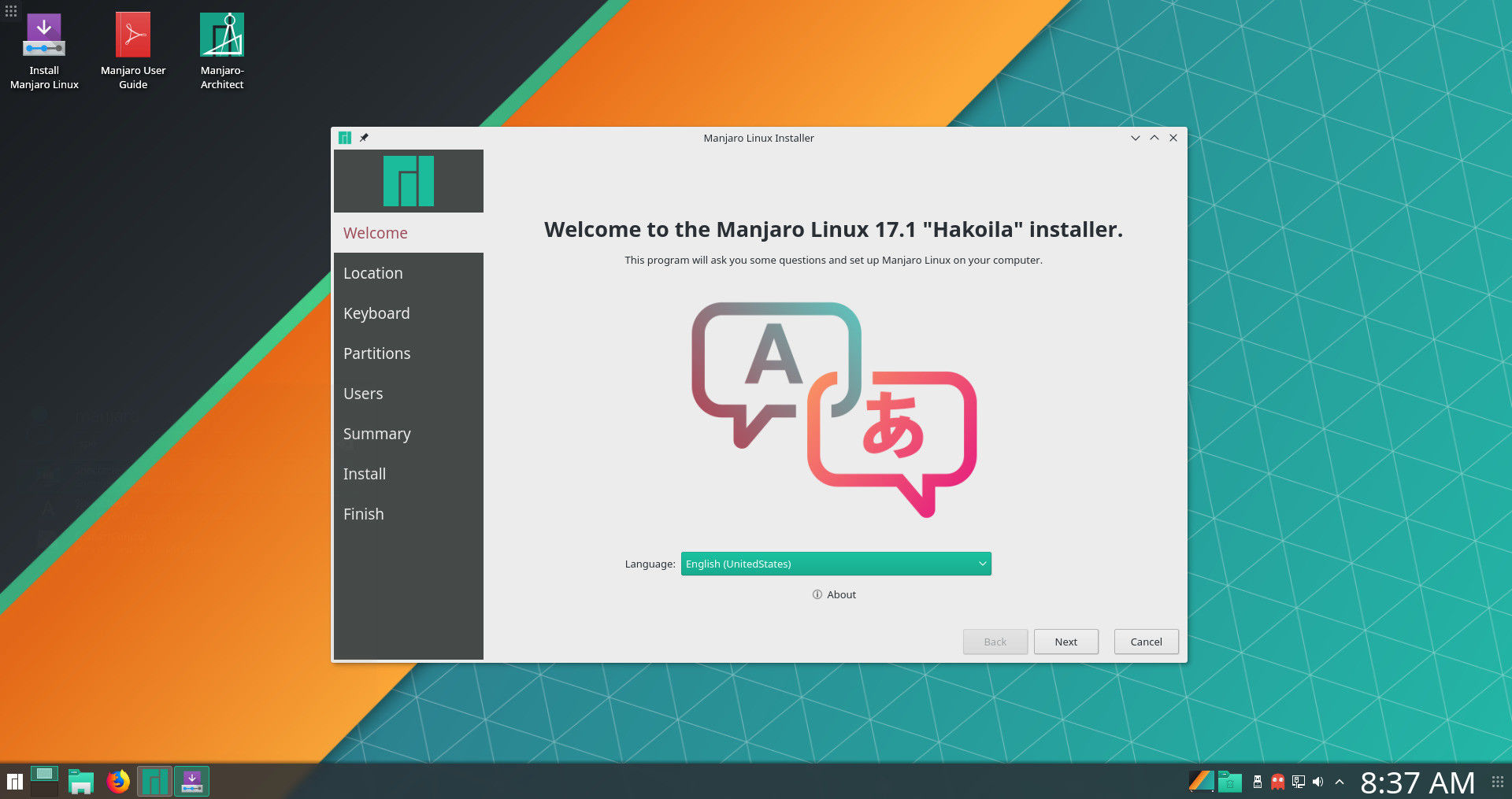1512x799 pixels.
Task: Select the Keyboard step in sidebar
Action: click(x=409, y=313)
